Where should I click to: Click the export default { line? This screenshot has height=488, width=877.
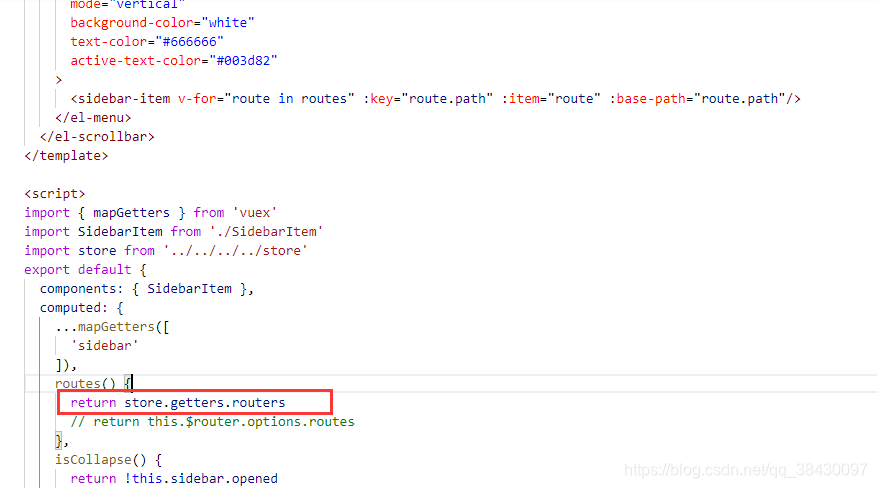tap(86, 270)
